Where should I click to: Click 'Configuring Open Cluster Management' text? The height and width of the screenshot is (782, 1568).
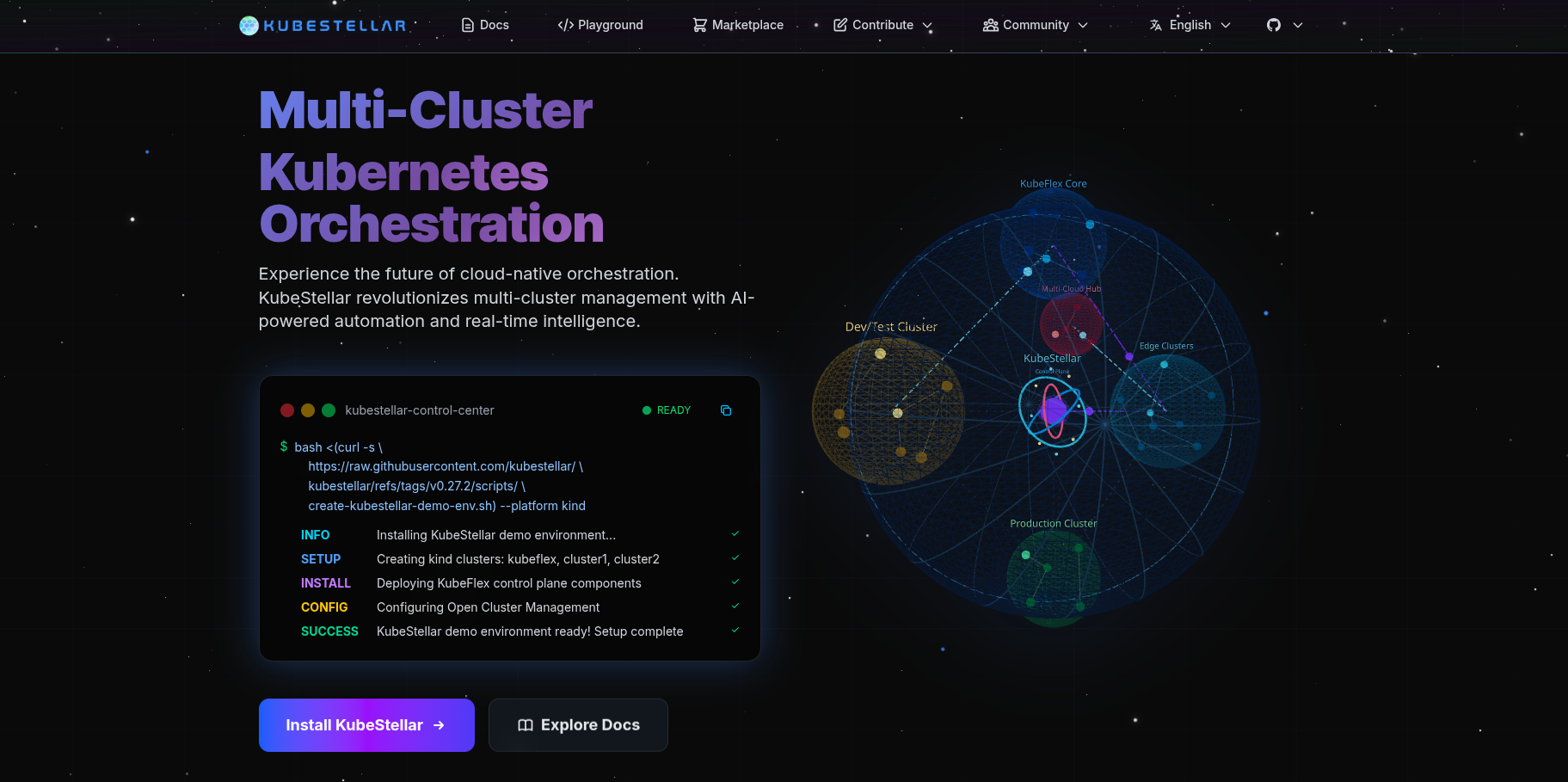(488, 607)
